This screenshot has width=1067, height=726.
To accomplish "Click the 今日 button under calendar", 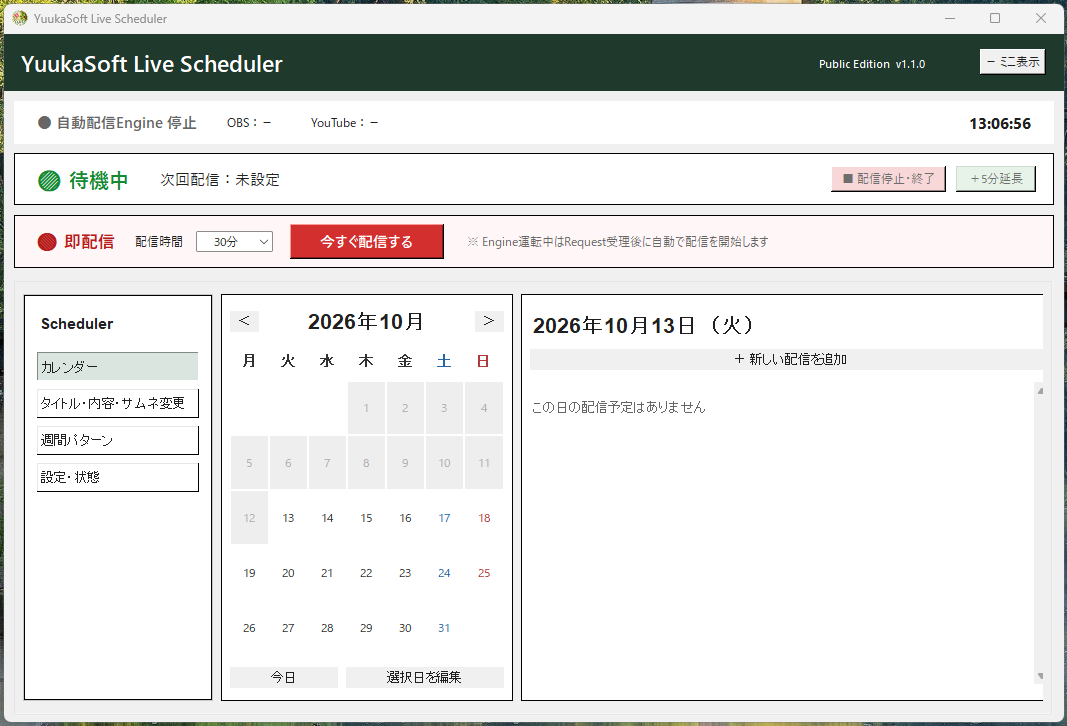I will click(x=284, y=677).
